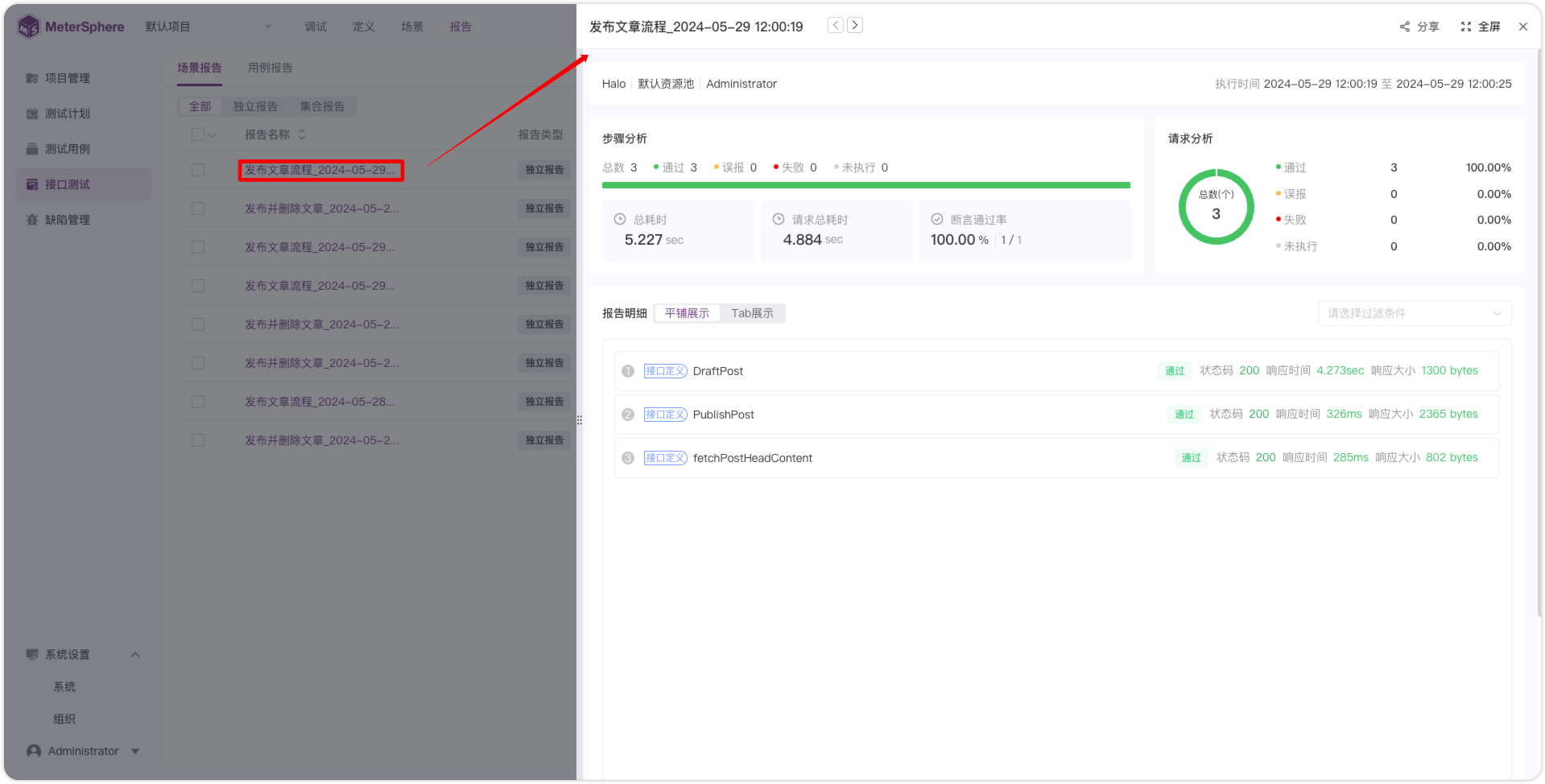Click 通过 status badge on DraftPost row
This screenshot has width=1545, height=784.
1175,371
